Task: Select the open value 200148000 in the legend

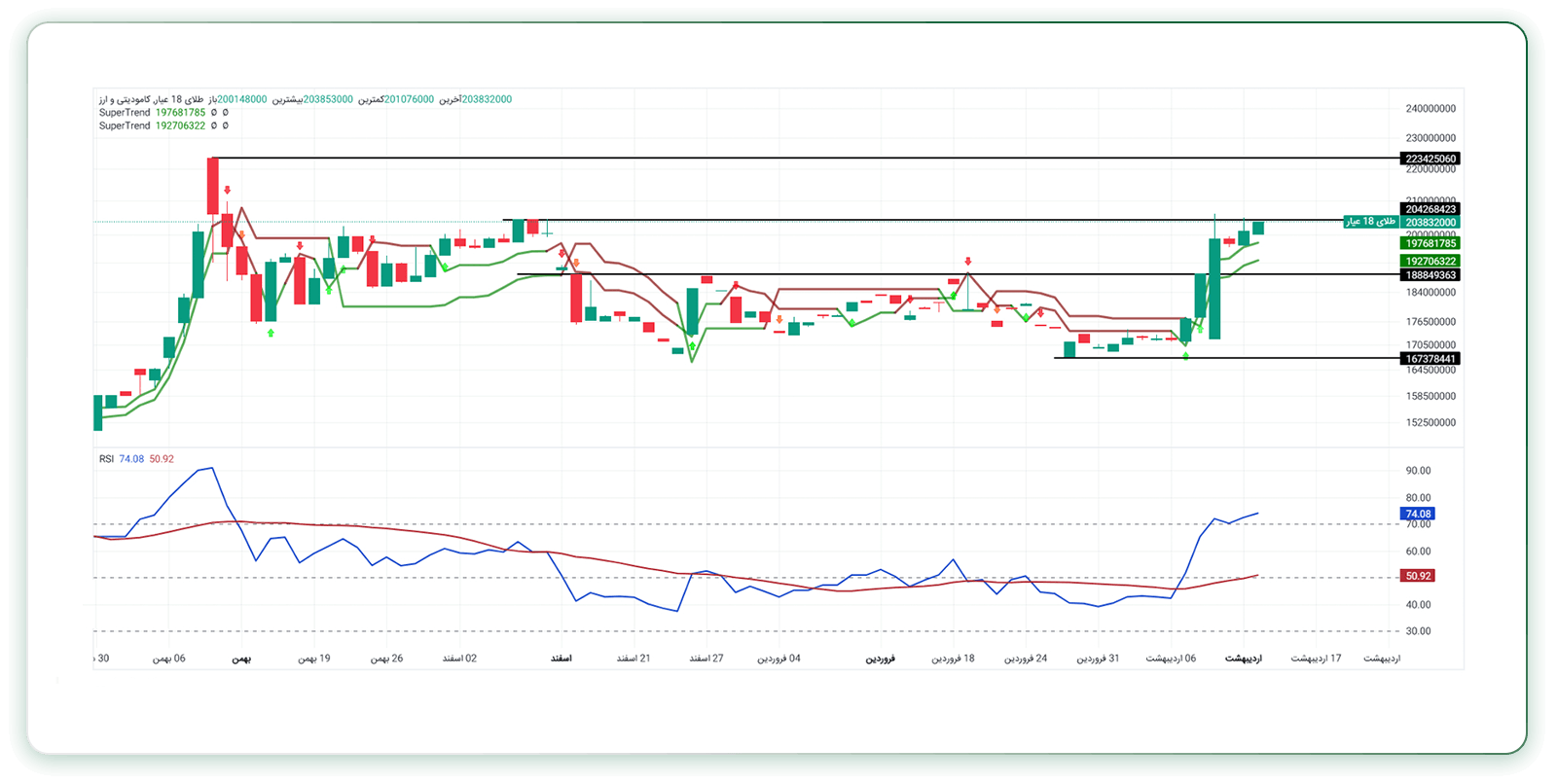Action: click(x=242, y=99)
